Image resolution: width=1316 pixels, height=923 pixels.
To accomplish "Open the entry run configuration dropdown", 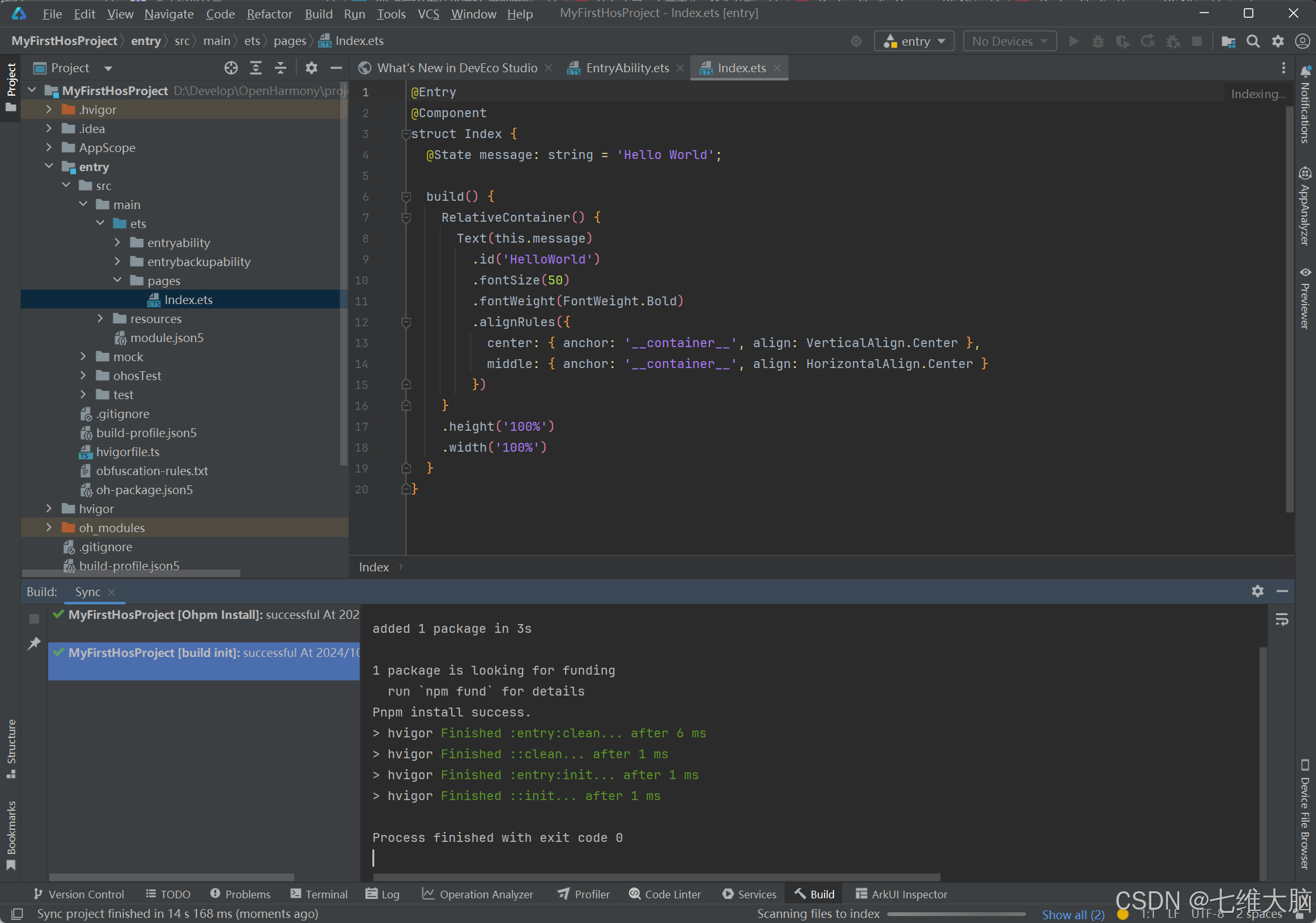I will (x=914, y=41).
